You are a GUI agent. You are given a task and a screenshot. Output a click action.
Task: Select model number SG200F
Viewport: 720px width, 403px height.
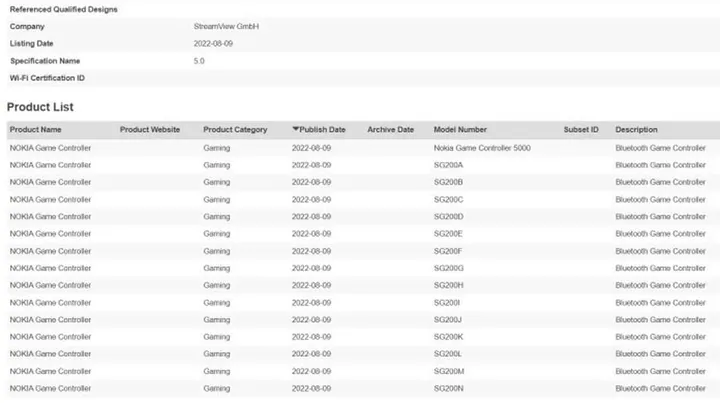click(x=448, y=251)
